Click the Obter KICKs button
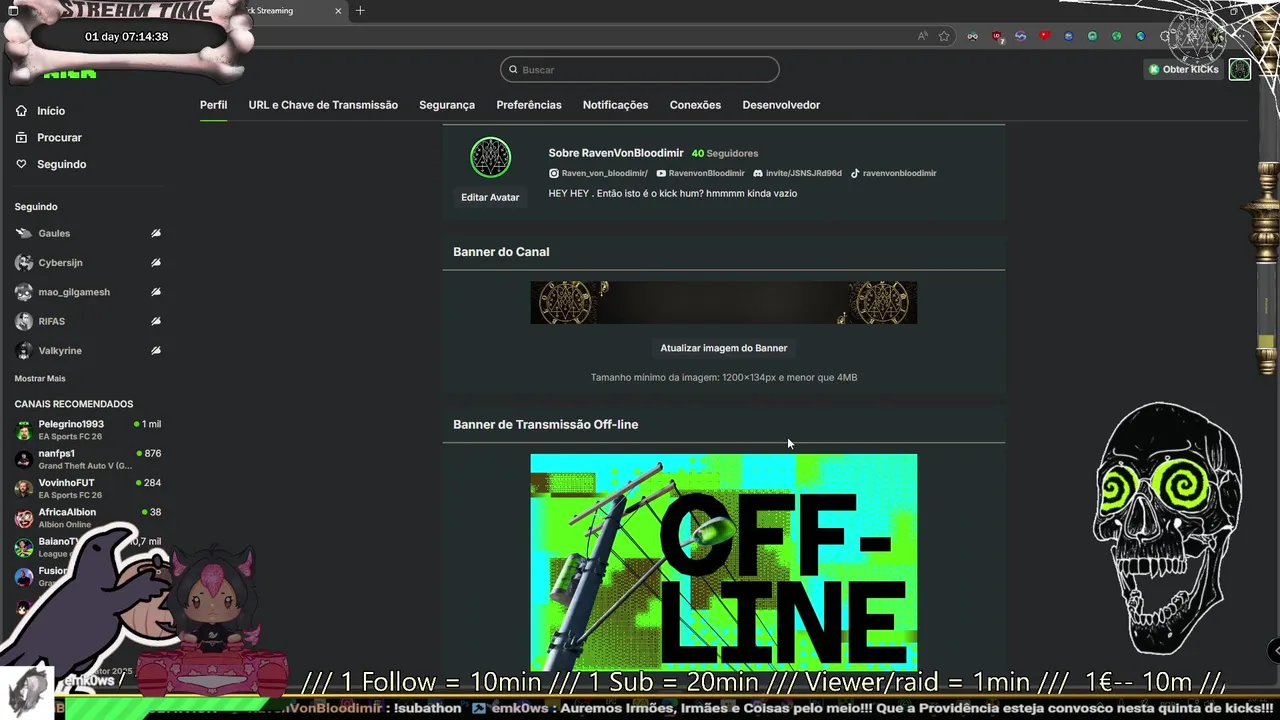Screen dimensions: 1280x720 pos(1183,70)
